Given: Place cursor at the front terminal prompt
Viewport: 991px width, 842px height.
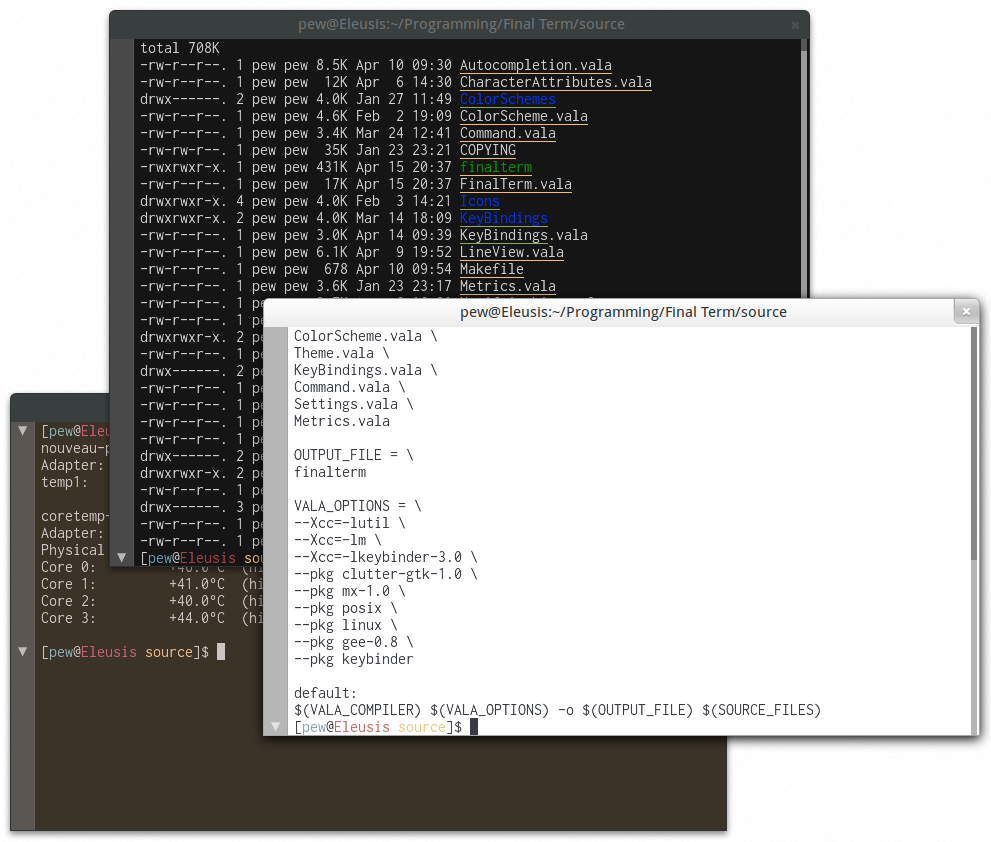Looking at the screenshot, I should (x=474, y=727).
